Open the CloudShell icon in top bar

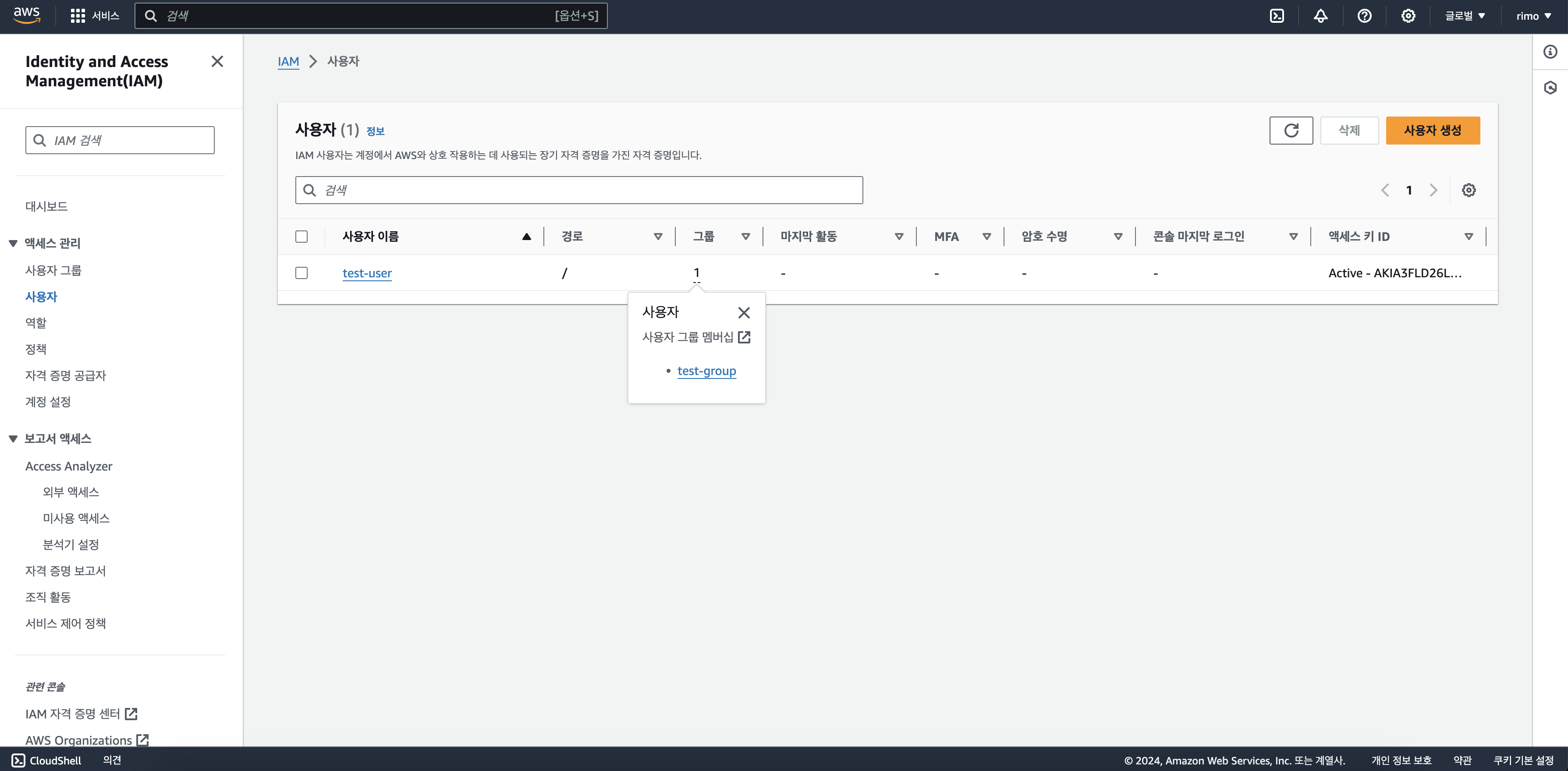tap(1277, 16)
